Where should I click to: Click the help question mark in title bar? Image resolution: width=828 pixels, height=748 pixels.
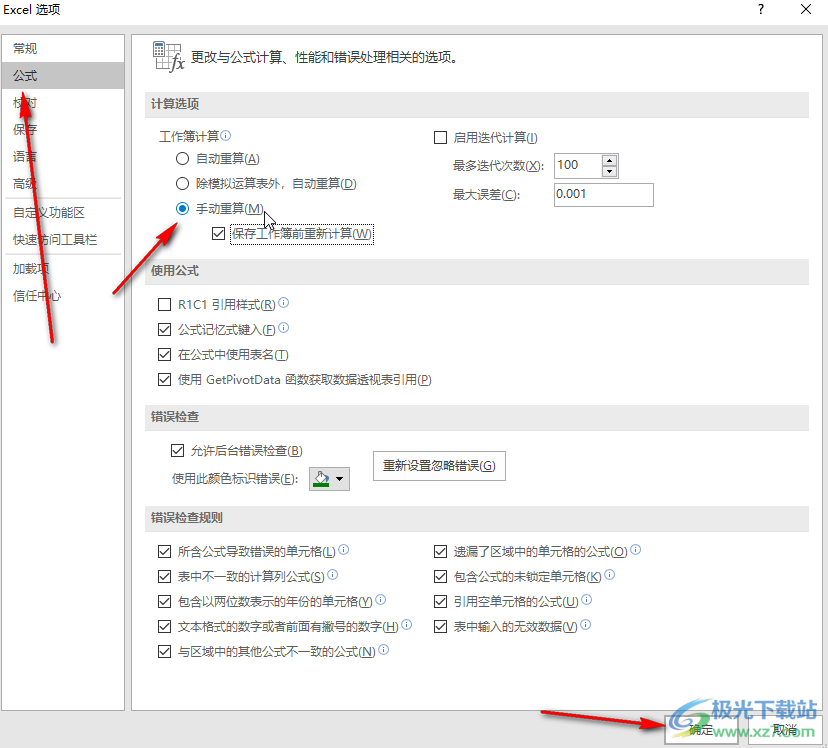[x=761, y=9]
